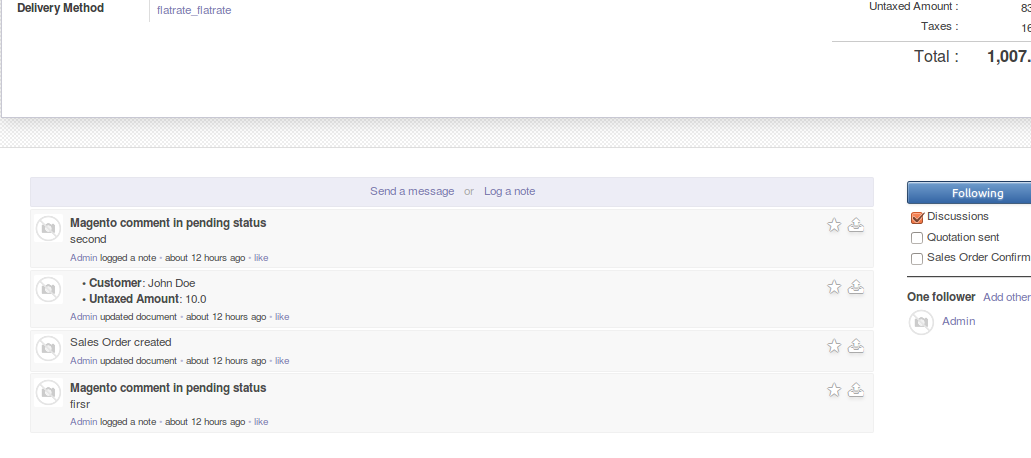
Task: Click avatar of the 'second' note author
Action: [x=48, y=228]
